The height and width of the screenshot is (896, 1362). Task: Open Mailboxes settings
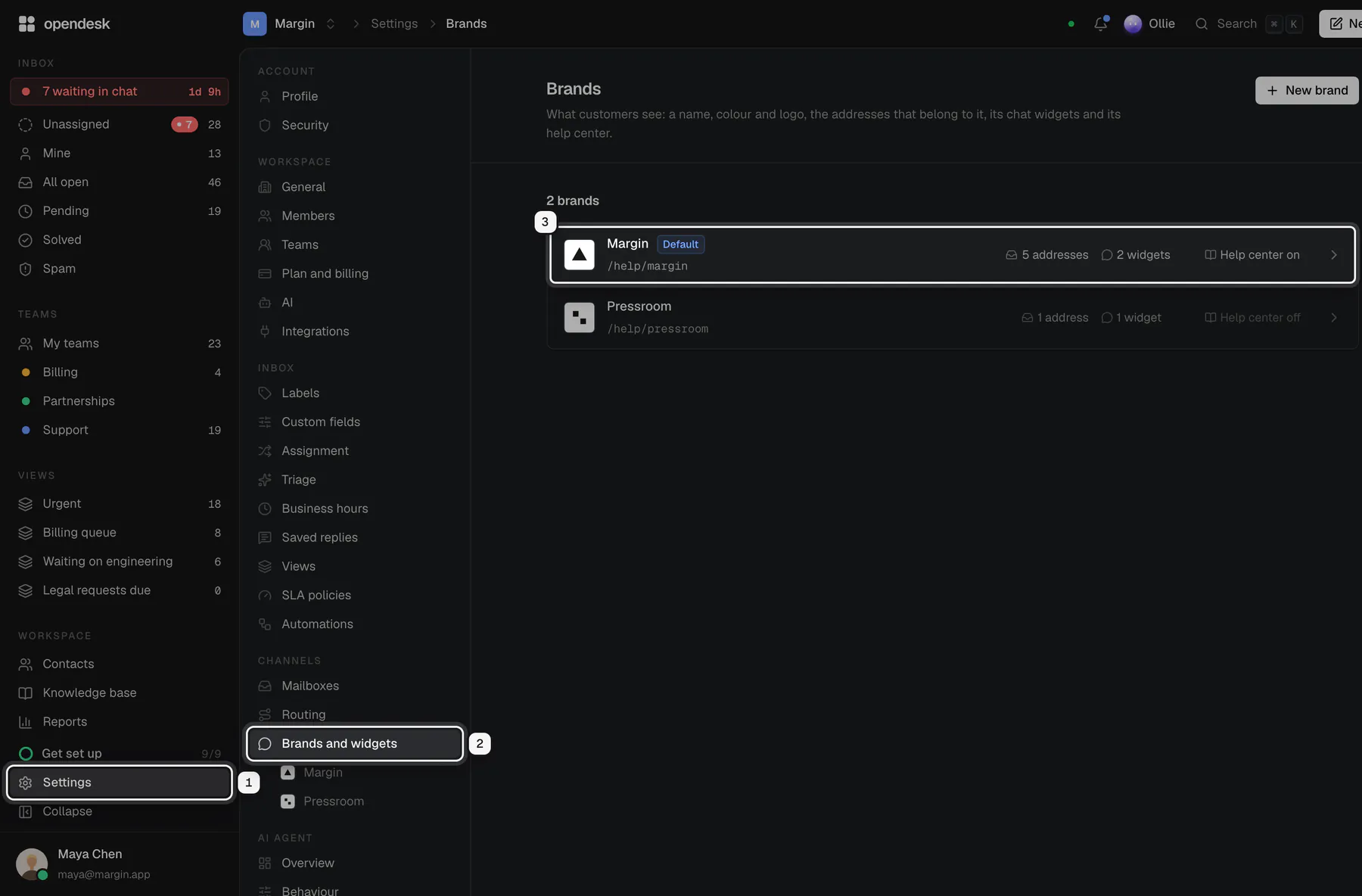click(354, 686)
